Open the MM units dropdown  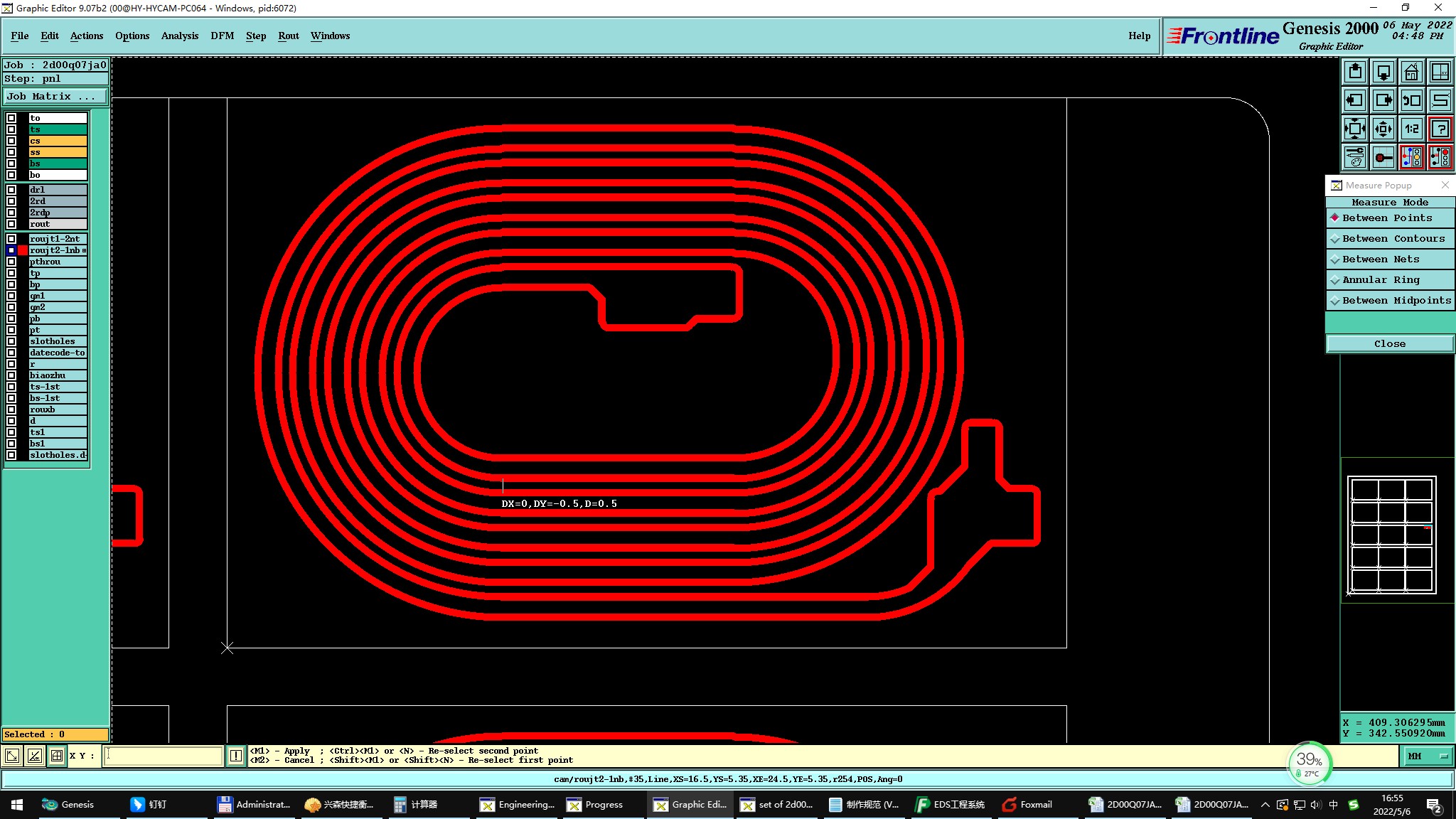pyautogui.click(x=1428, y=756)
